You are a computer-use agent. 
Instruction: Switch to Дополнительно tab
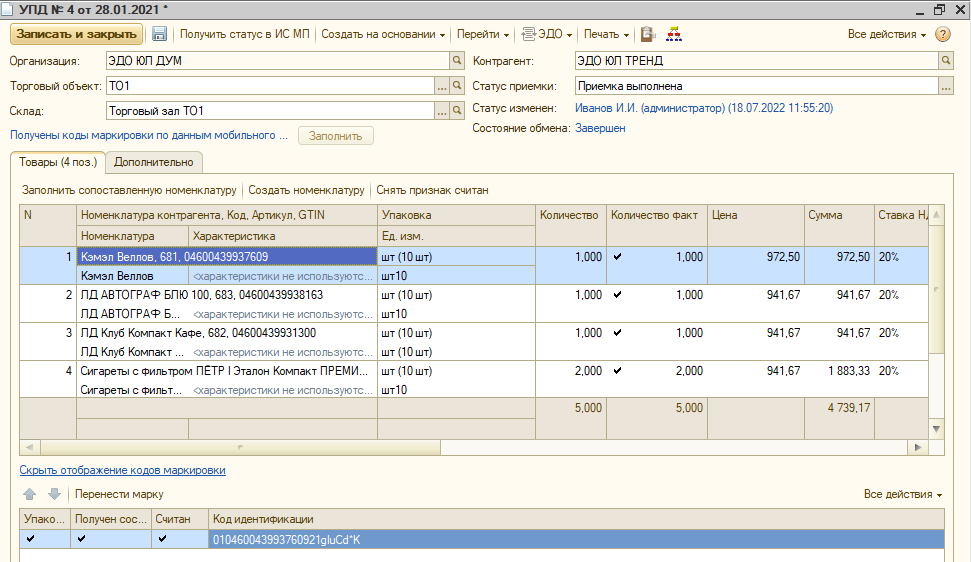[154, 162]
